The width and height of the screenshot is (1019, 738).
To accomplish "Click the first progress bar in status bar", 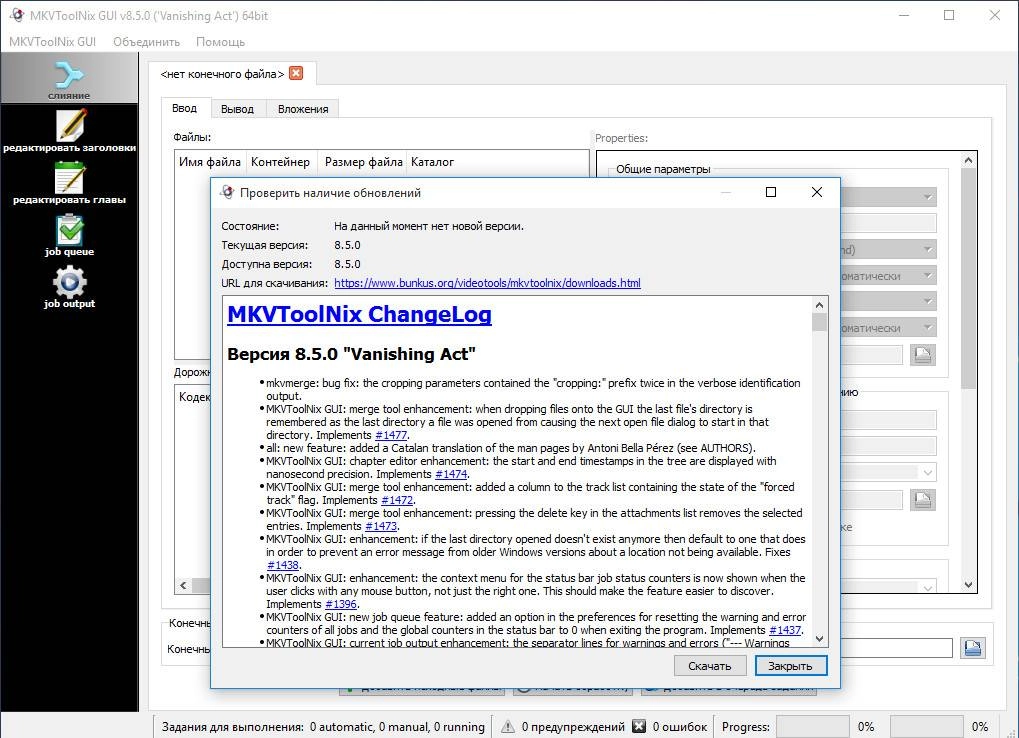I will tap(812, 727).
